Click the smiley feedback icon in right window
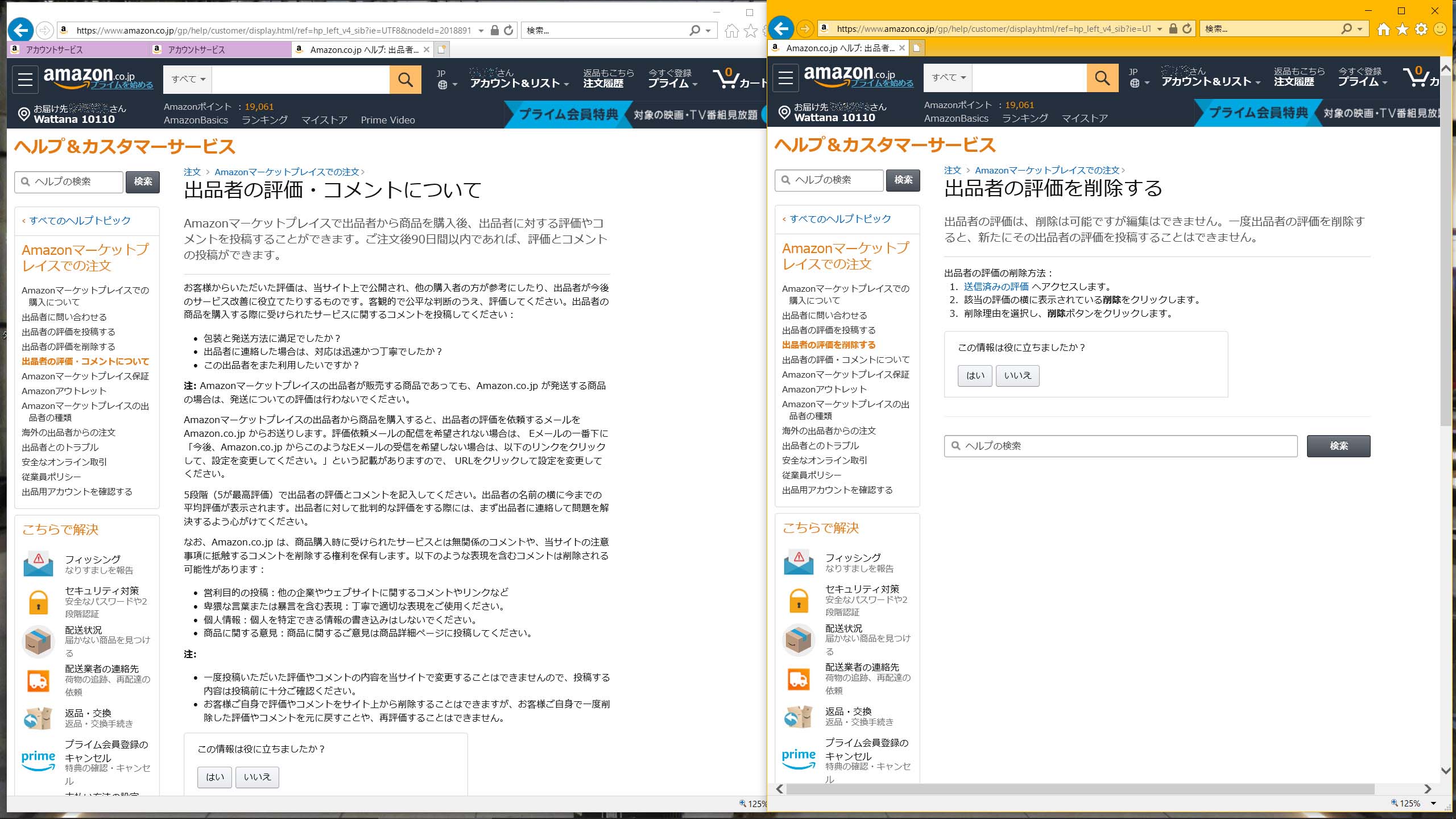1456x819 pixels. (1440, 29)
